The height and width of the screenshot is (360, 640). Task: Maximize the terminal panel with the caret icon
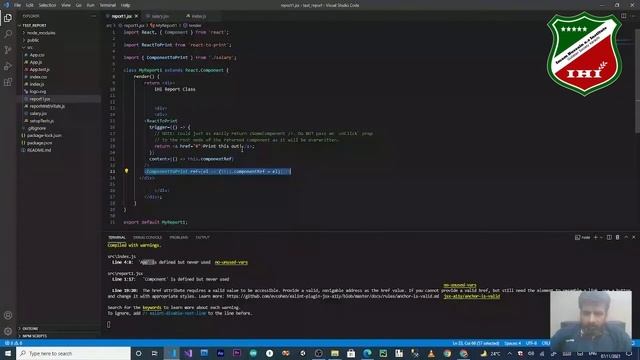(x=626, y=237)
